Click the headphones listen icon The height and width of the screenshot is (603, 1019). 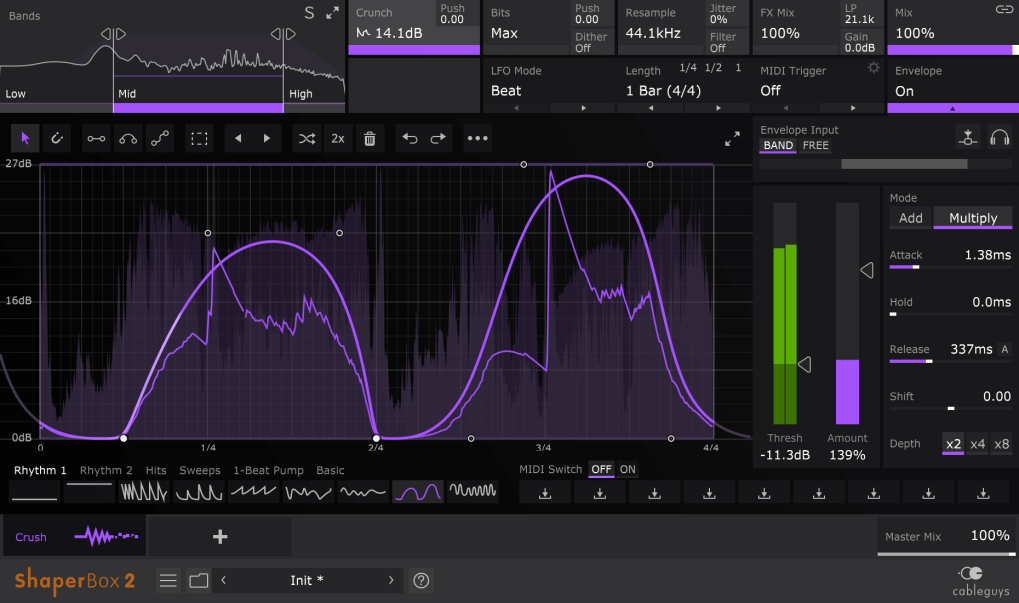pos(999,137)
